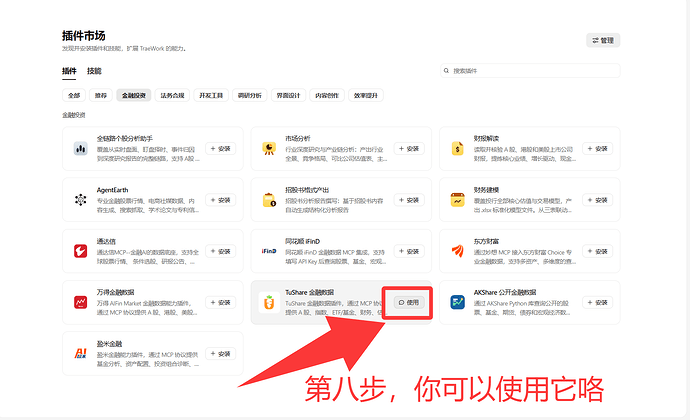This screenshot has height=420, width=690.
Task: Click 使用 button for TuShare 金融数据
Action: [409, 302]
